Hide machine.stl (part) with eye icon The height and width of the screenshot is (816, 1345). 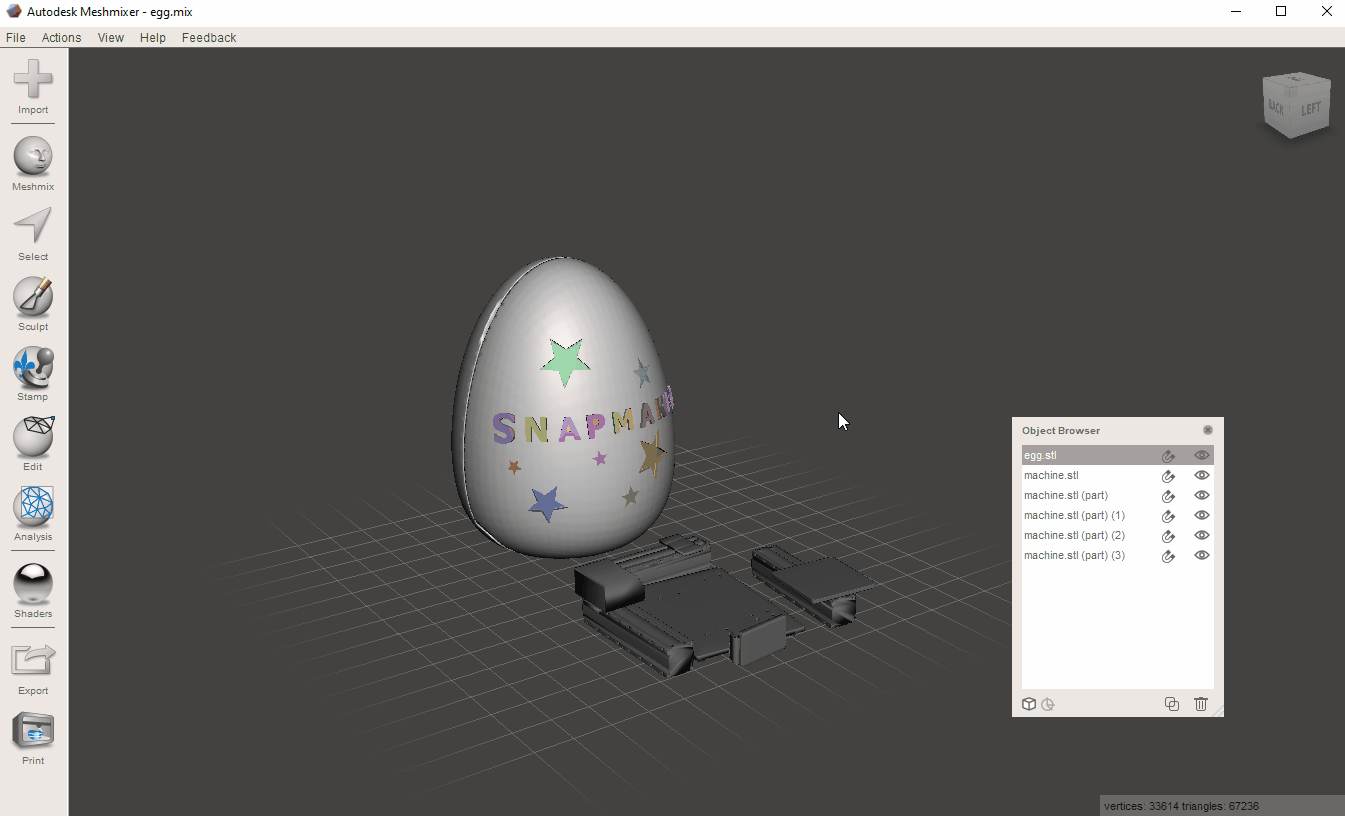tap(1202, 496)
